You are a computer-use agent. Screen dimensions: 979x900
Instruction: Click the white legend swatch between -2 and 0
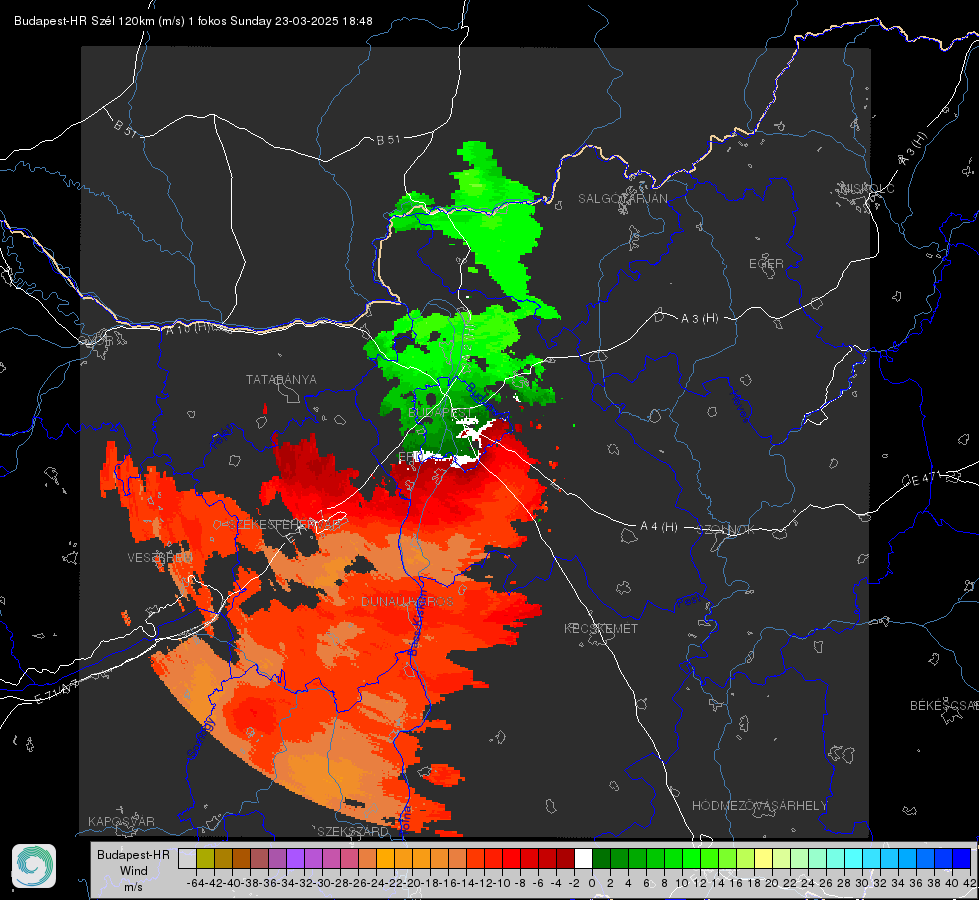[583, 858]
